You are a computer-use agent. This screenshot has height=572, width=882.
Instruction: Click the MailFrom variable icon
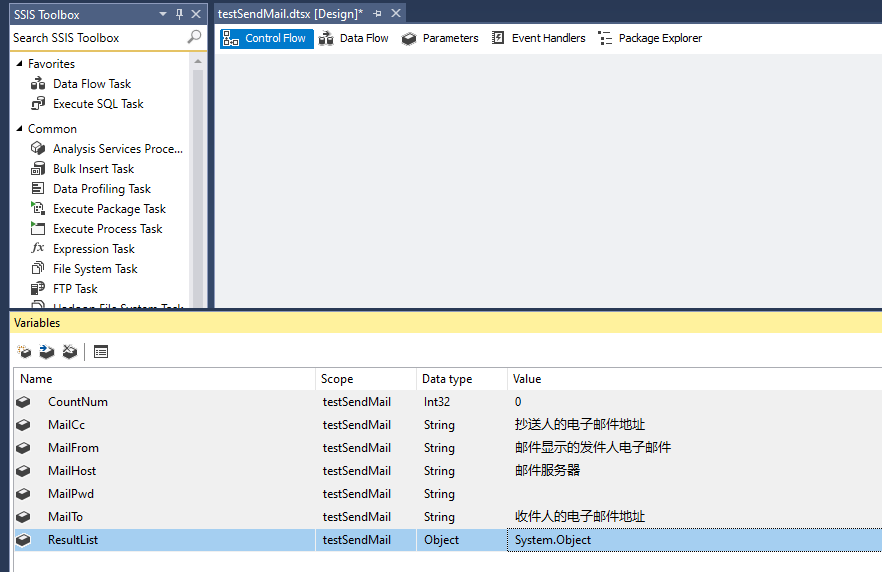23,448
